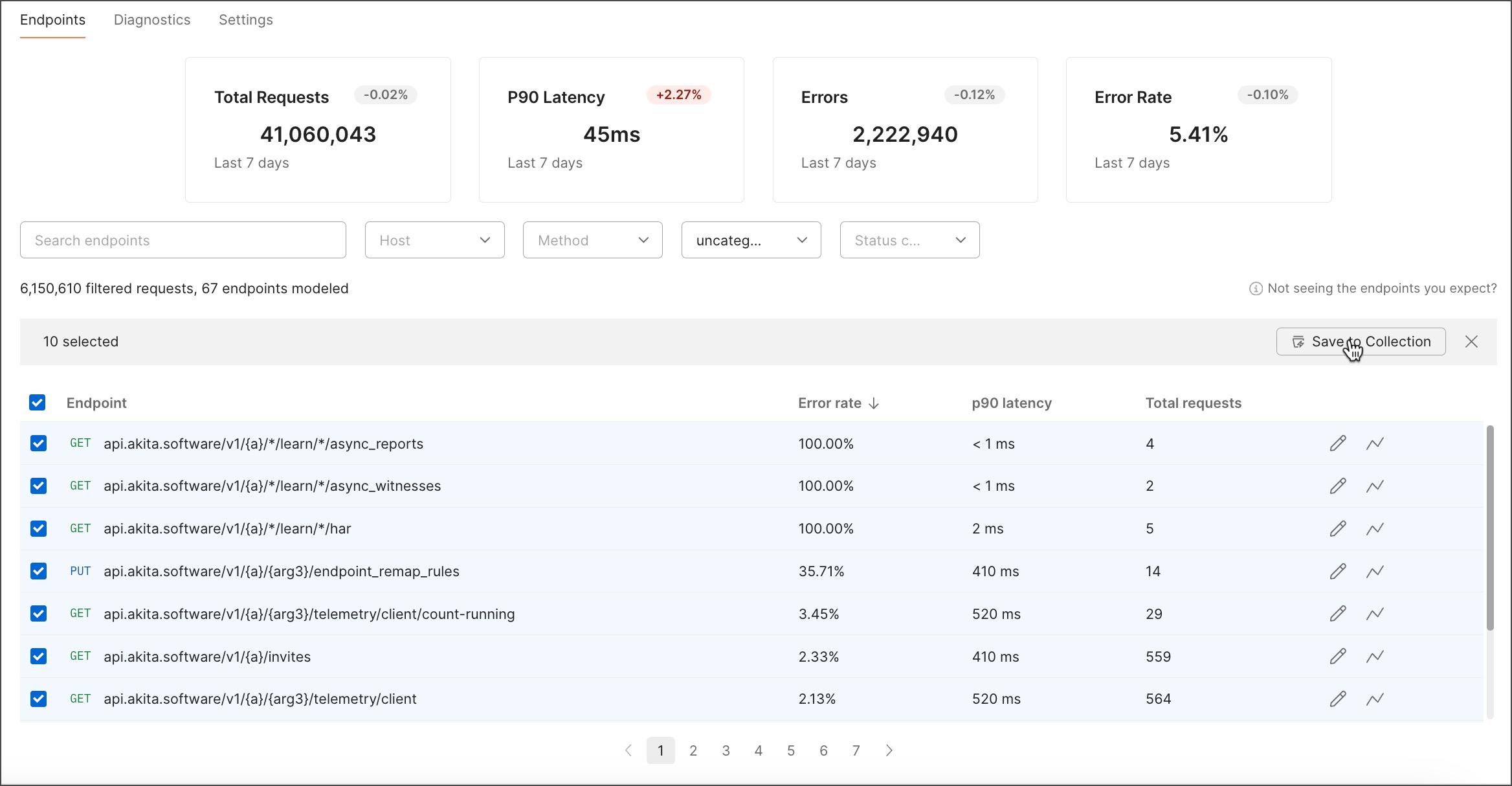This screenshot has width=1512, height=786.
Task: Sort by Total requests column header
Action: pos(1194,403)
